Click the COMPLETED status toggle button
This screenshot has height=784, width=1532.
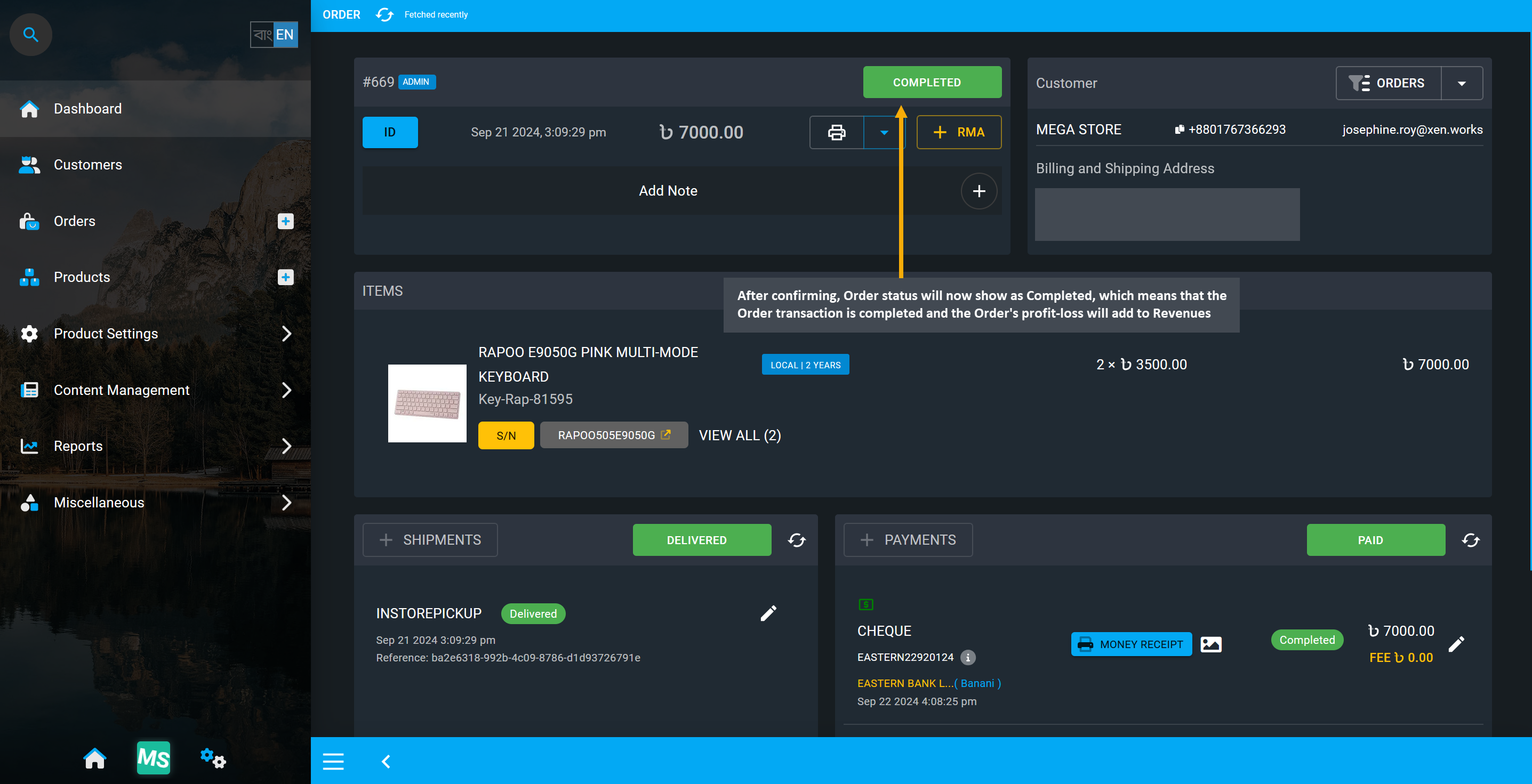click(927, 83)
